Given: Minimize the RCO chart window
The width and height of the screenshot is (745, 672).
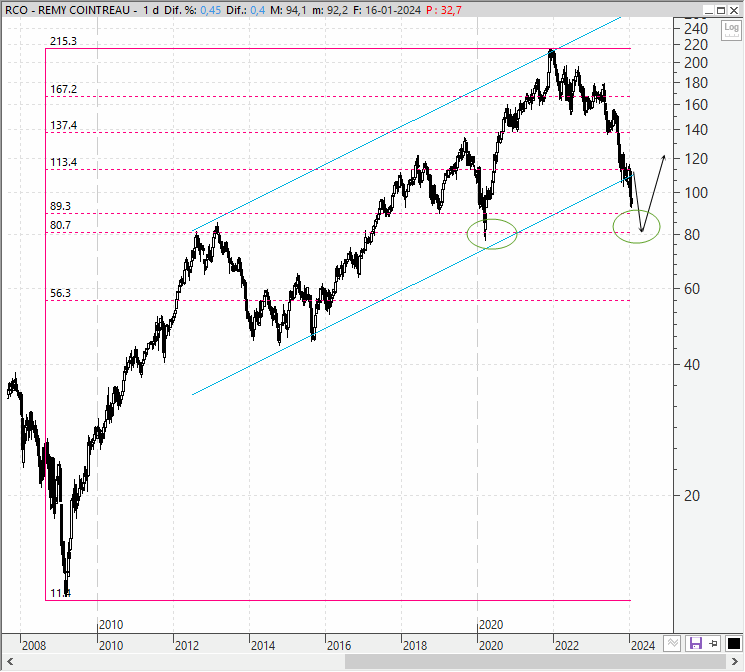Looking at the screenshot, I should pos(708,10).
